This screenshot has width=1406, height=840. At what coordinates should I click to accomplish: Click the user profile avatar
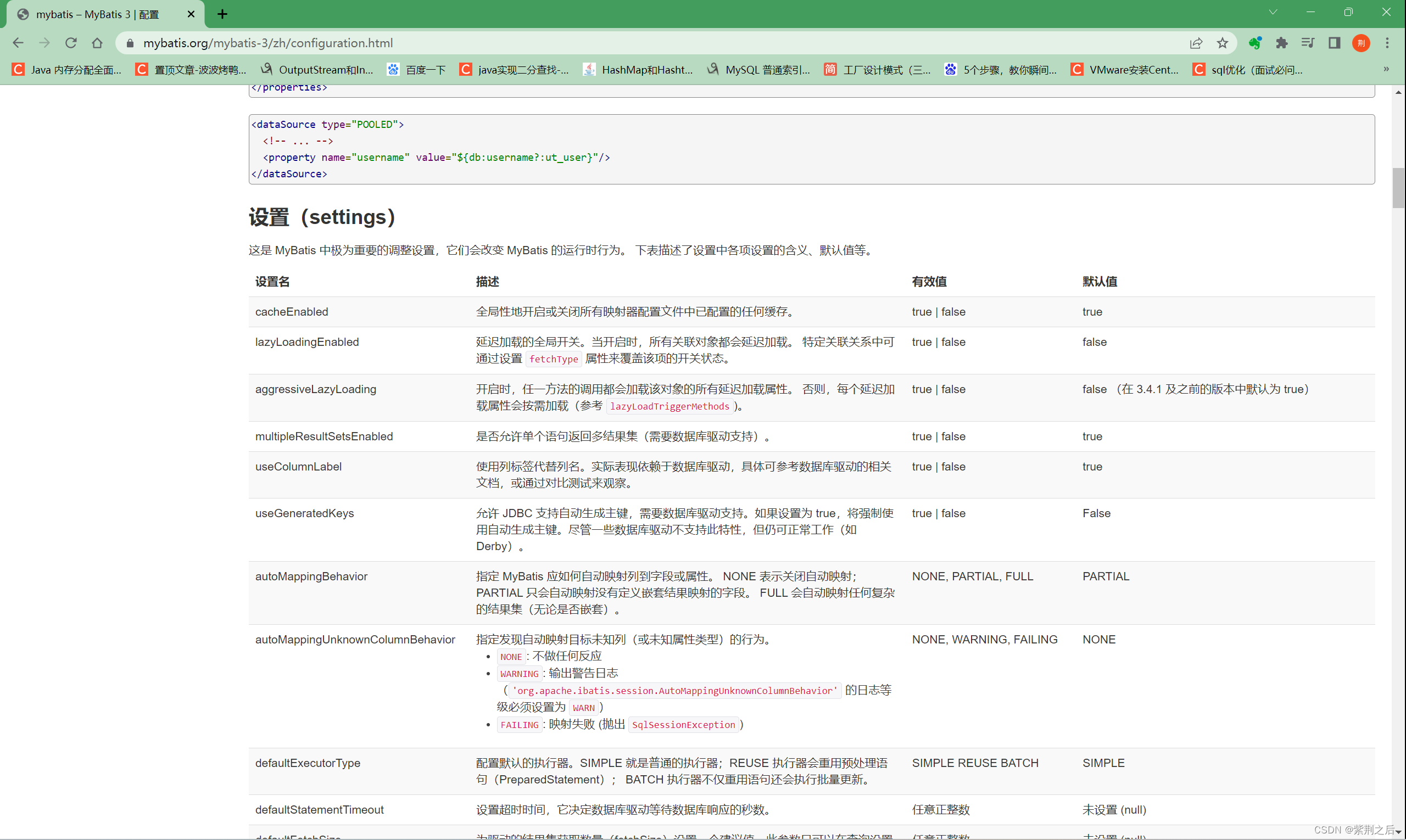(1362, 43)
